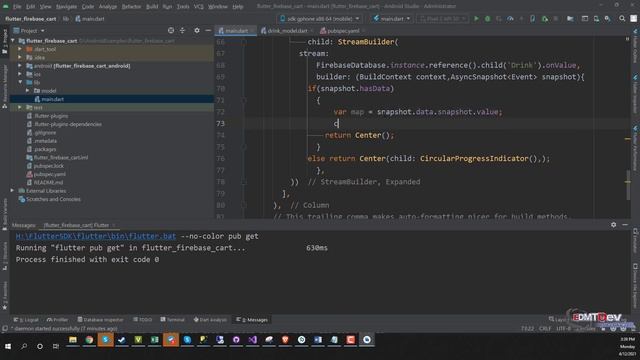Image resolution: width=640 pixels, height=360 pixels.
Task: Open Messages panel gear settings
Action: [613, 225]
